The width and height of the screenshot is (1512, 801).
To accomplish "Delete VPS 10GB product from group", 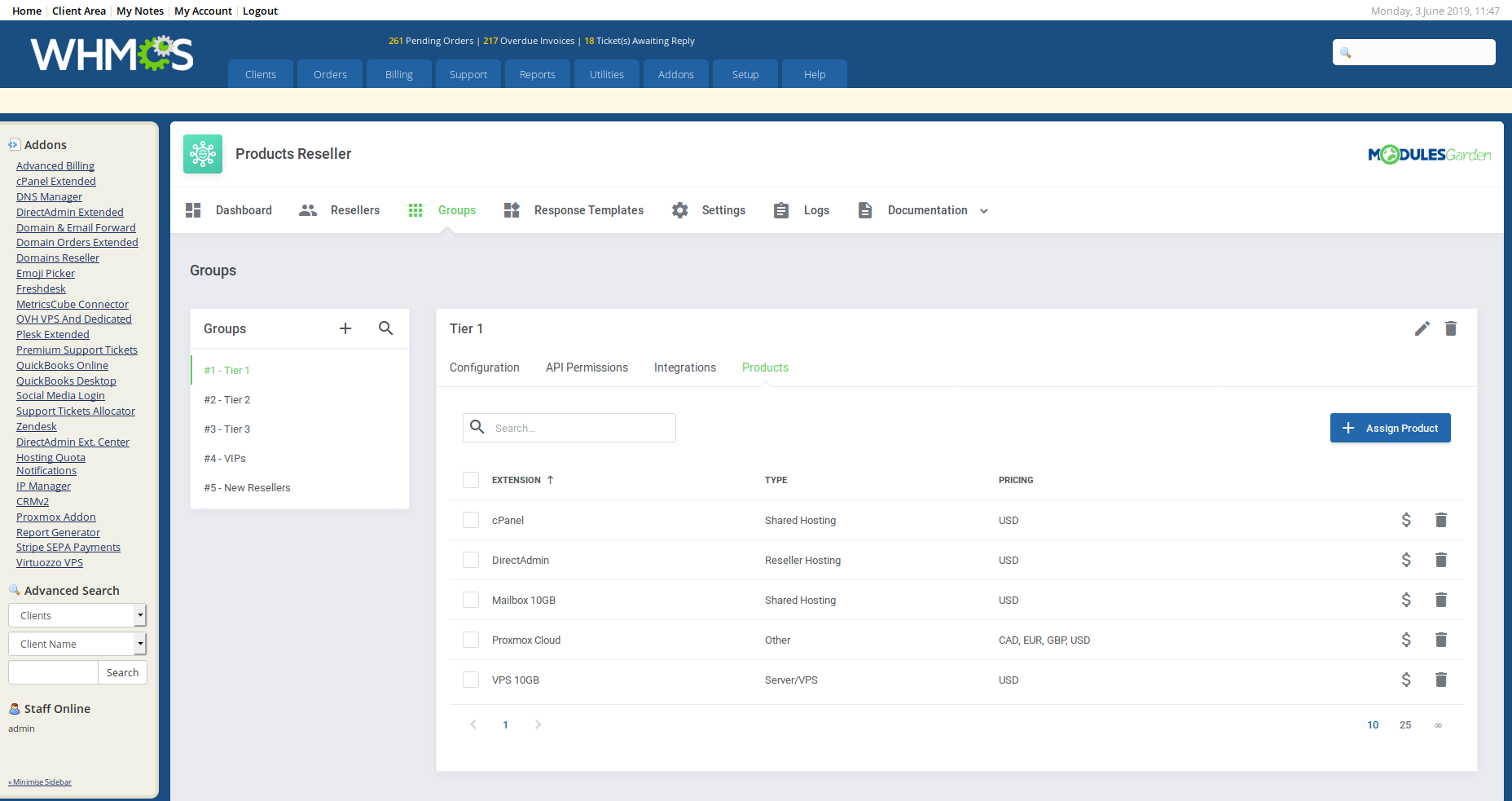I will coord(1441,680).
